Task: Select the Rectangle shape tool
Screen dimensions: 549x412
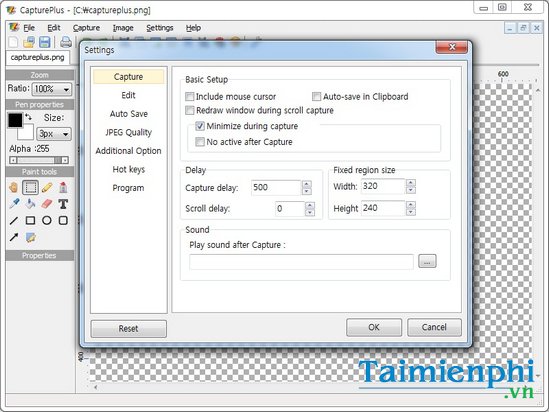Action: (x=30, y=220)
